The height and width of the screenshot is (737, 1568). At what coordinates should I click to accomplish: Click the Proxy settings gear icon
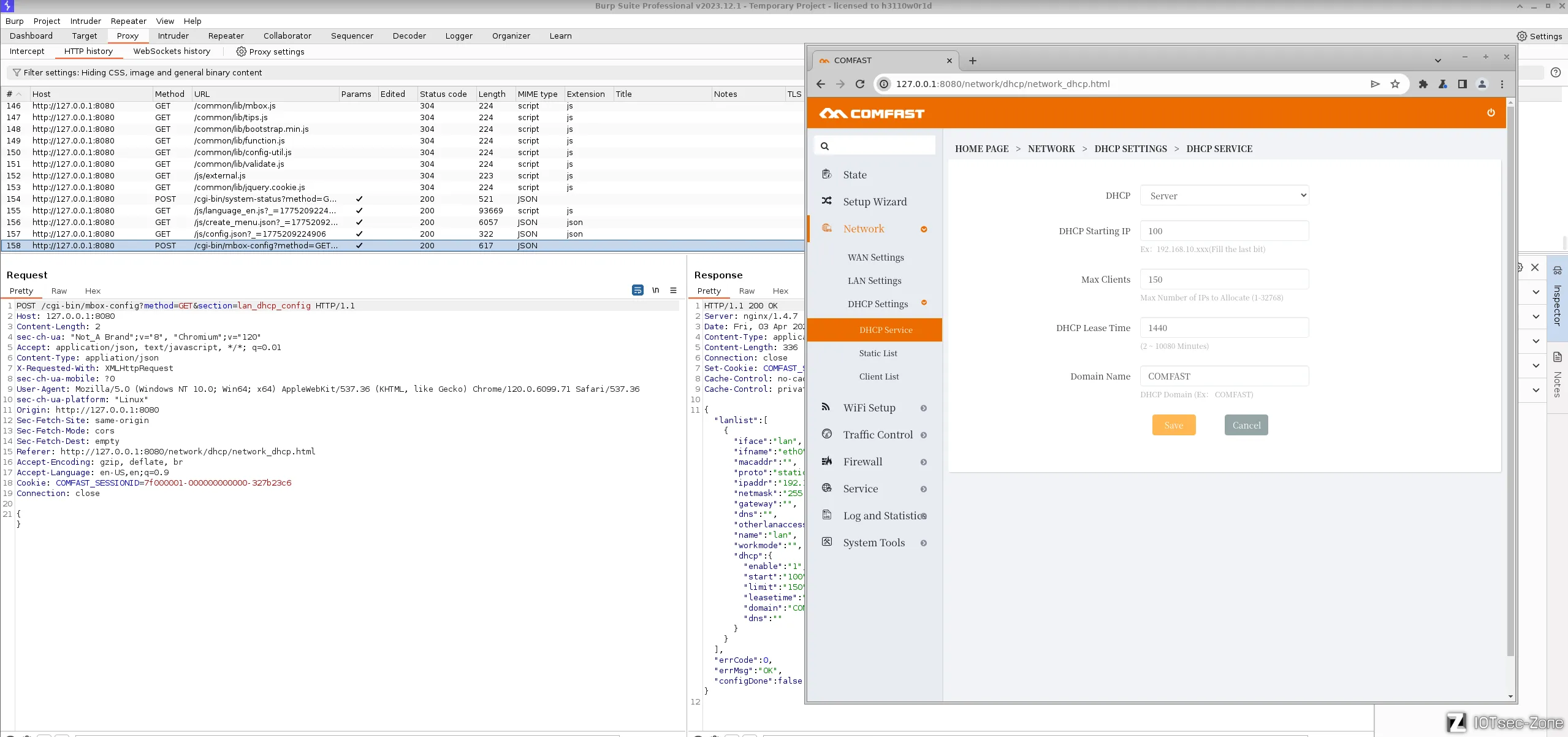tap(242, 52)
